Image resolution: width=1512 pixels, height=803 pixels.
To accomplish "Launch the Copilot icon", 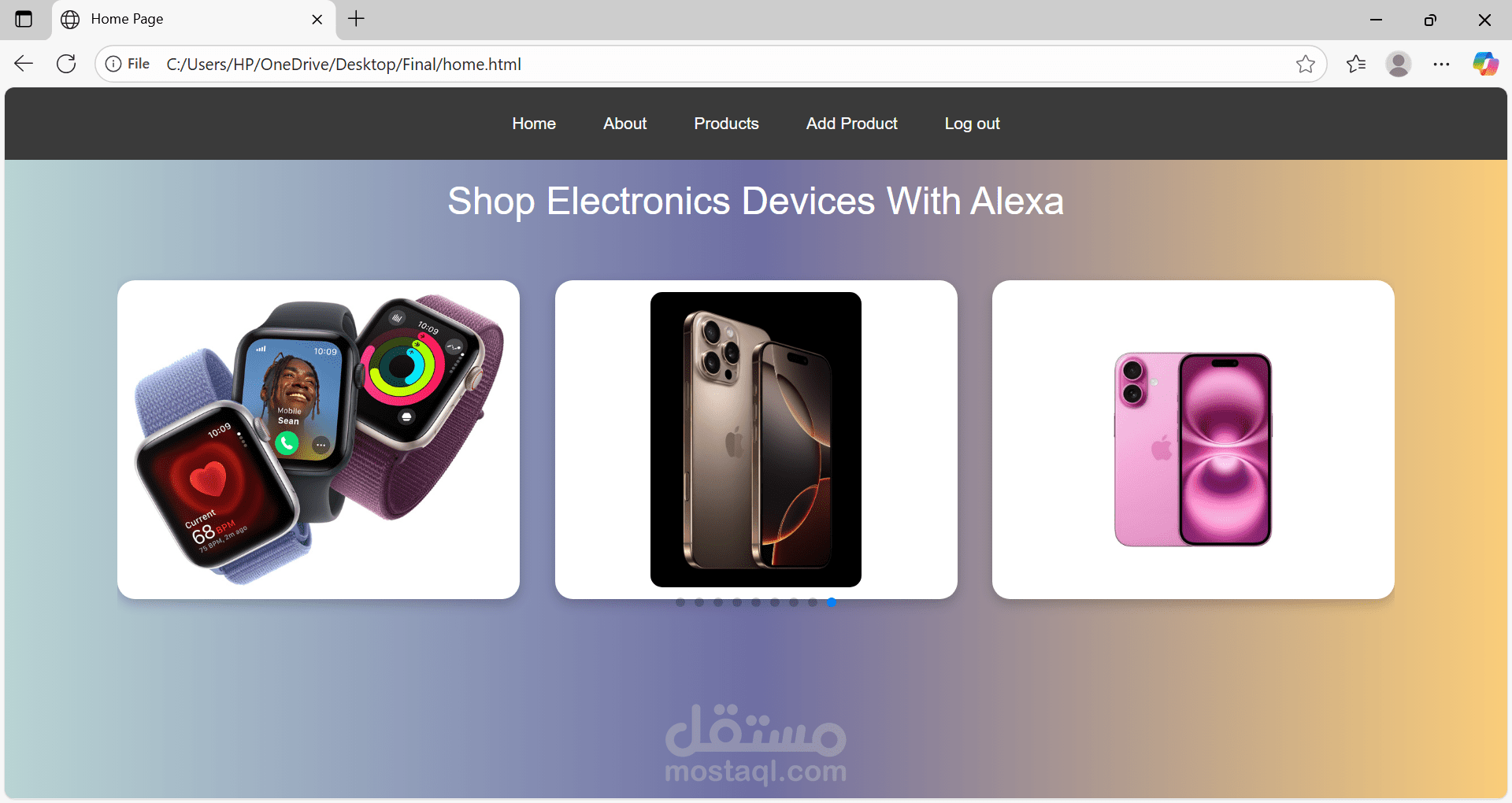I will (1485, 64).
